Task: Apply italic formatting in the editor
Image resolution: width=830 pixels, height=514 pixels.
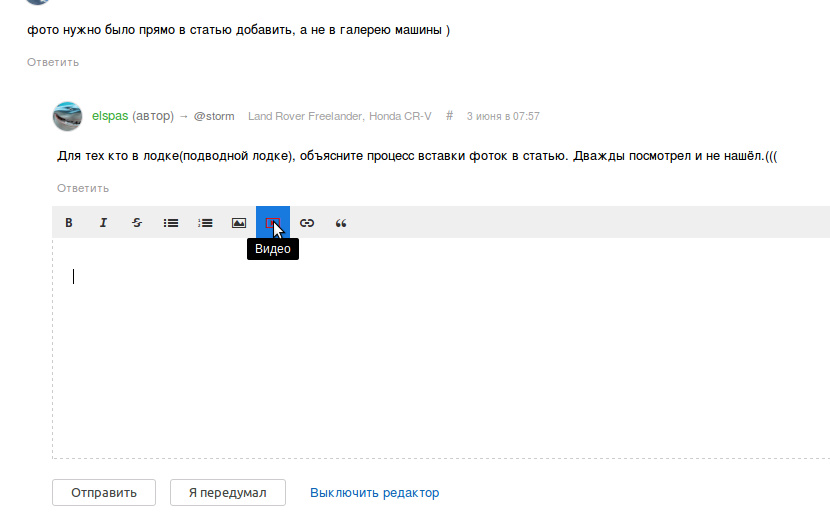Action: pyautogui.click(x=103, y=223)
